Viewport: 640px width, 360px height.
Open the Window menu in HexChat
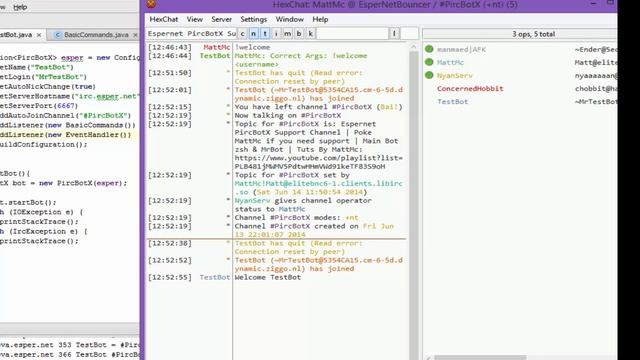(x=289, y=19)
